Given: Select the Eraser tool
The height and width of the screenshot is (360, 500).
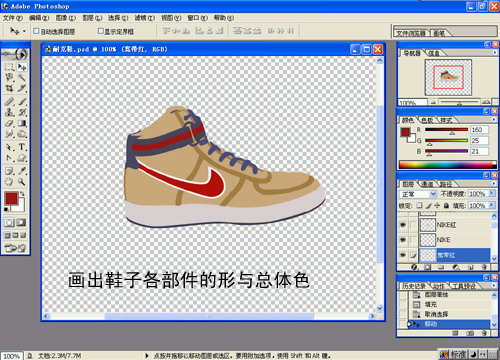Looking at the screenshot, I should pyautogui.click(x=9, y=123).
